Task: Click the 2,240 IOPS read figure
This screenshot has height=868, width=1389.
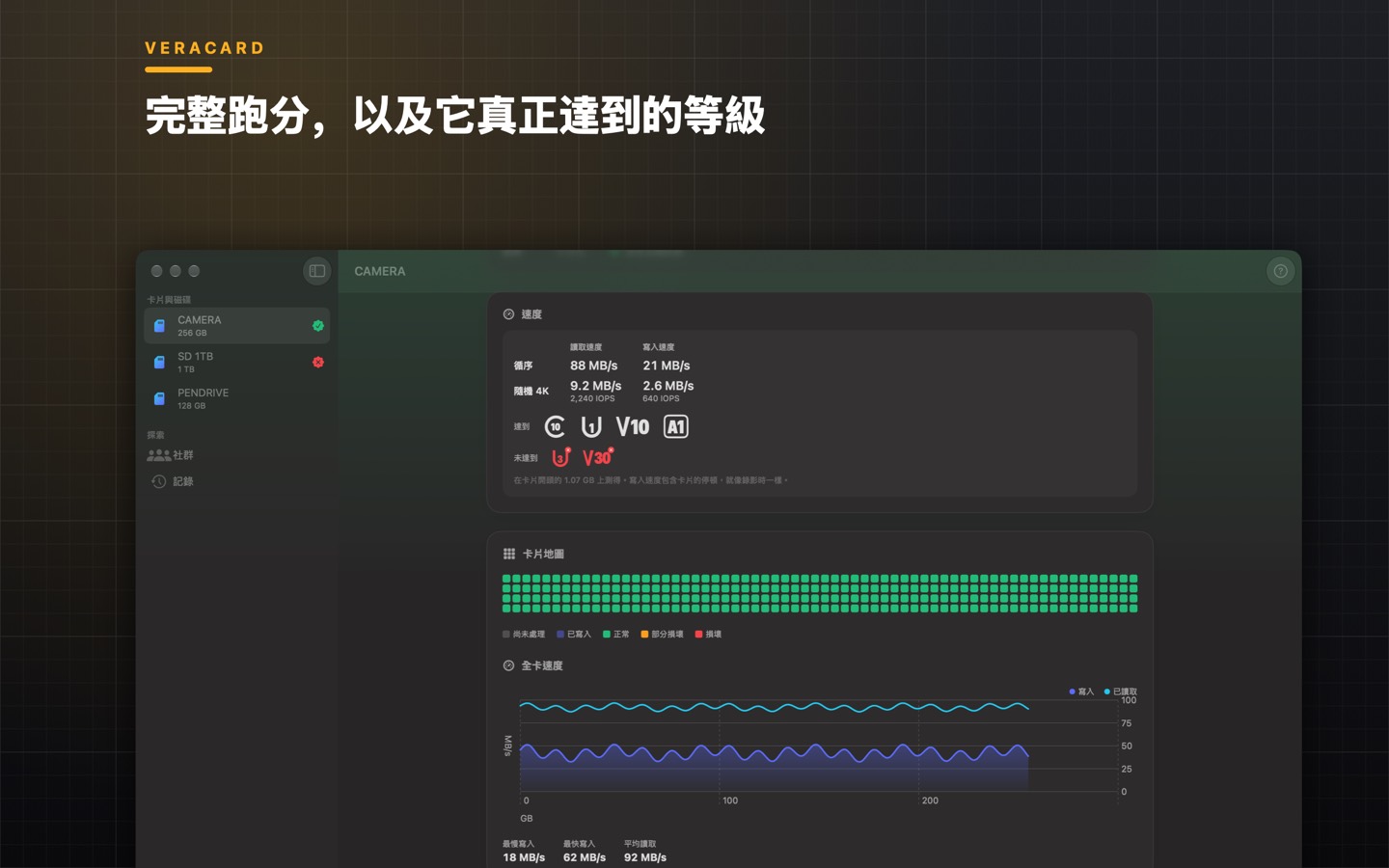Action: (x=592, y=398)
